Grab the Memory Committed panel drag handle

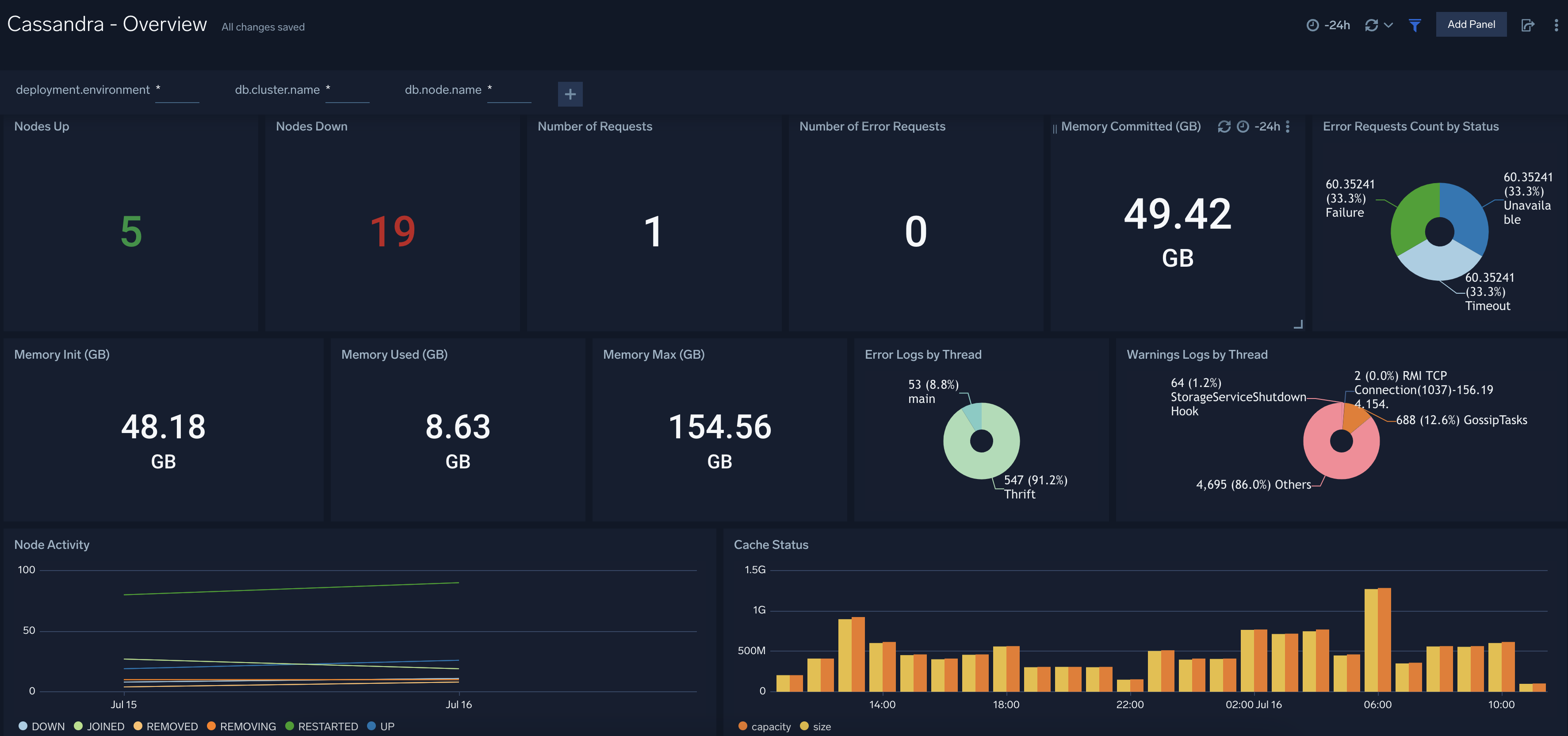1054,128
